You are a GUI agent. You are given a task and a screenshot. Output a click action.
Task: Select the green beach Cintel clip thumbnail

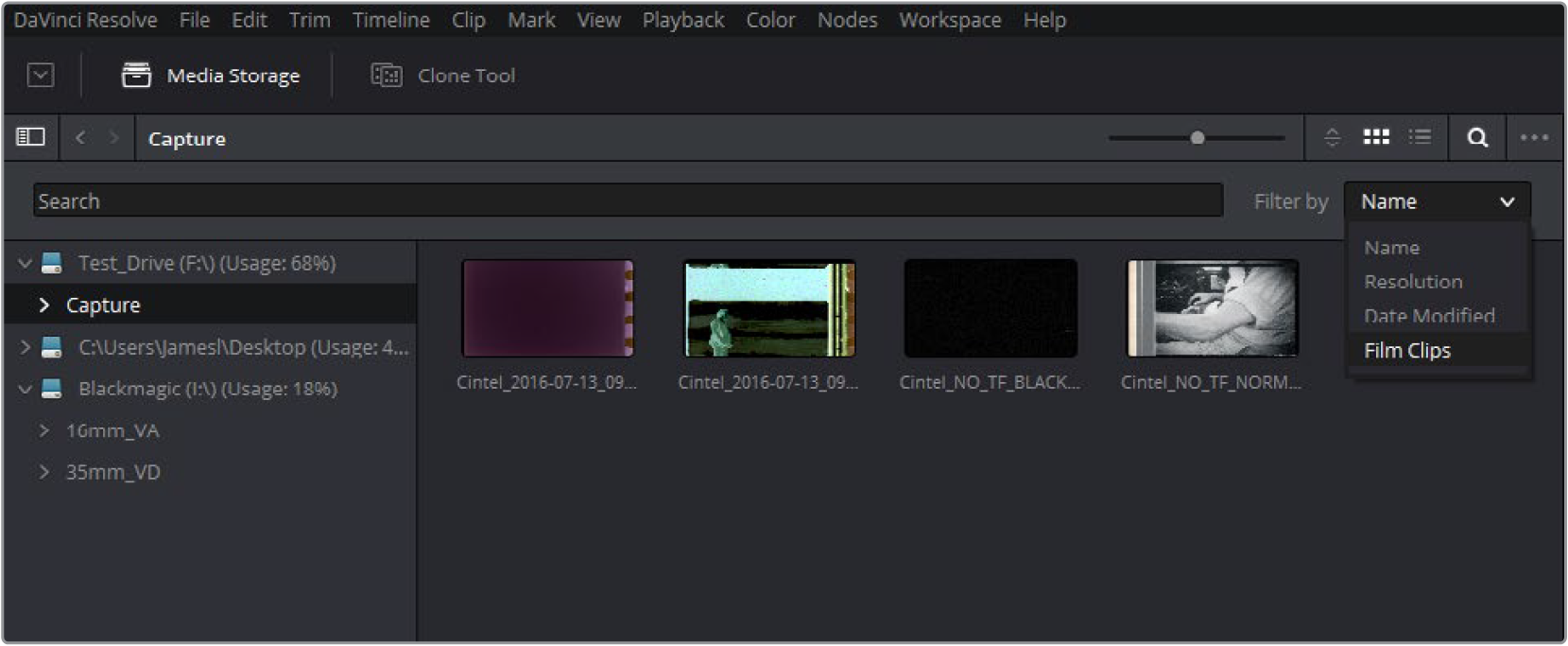point(769,308)
